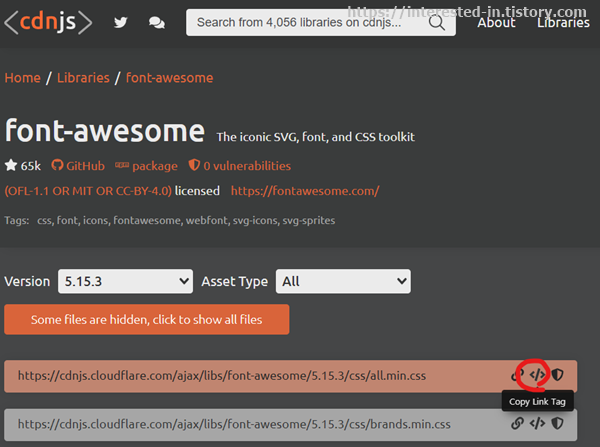Image resolution: width=600 pixels, height=447 pixels.
Task: Click 'Some files are hidden' button
Action: click(x=147, y=319)
